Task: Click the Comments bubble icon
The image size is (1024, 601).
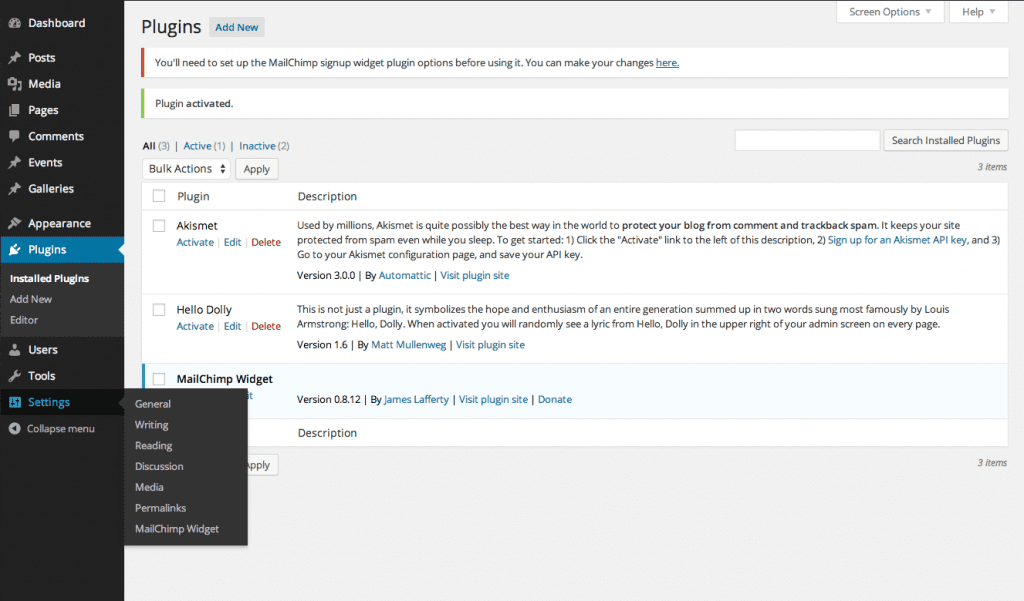Action: (14, 136)
